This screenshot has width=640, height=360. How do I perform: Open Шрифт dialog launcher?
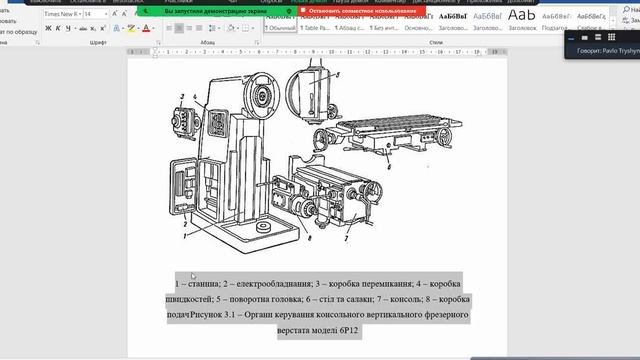pyautogui.click(x=158, y=42)
